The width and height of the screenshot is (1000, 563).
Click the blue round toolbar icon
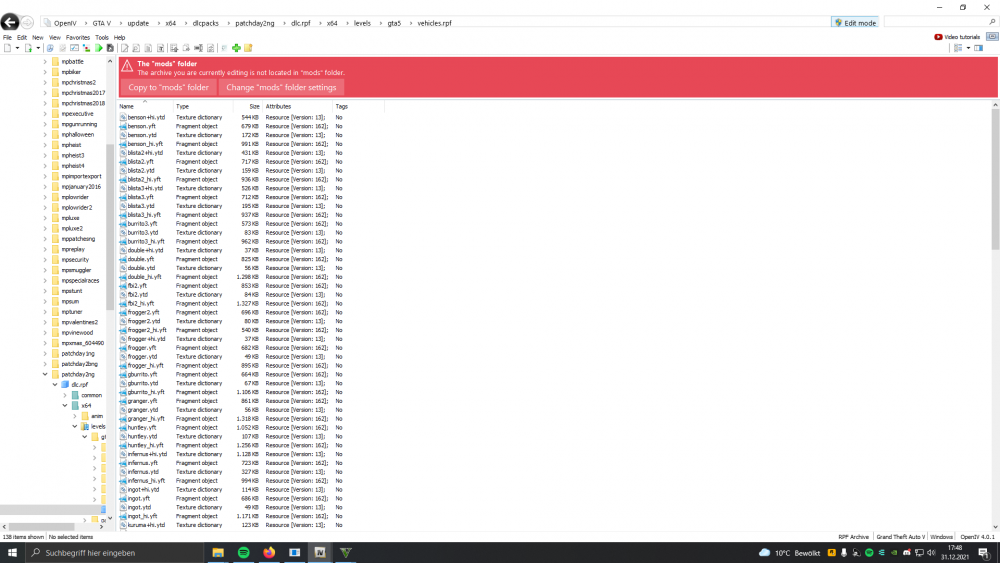click(50, 48)
